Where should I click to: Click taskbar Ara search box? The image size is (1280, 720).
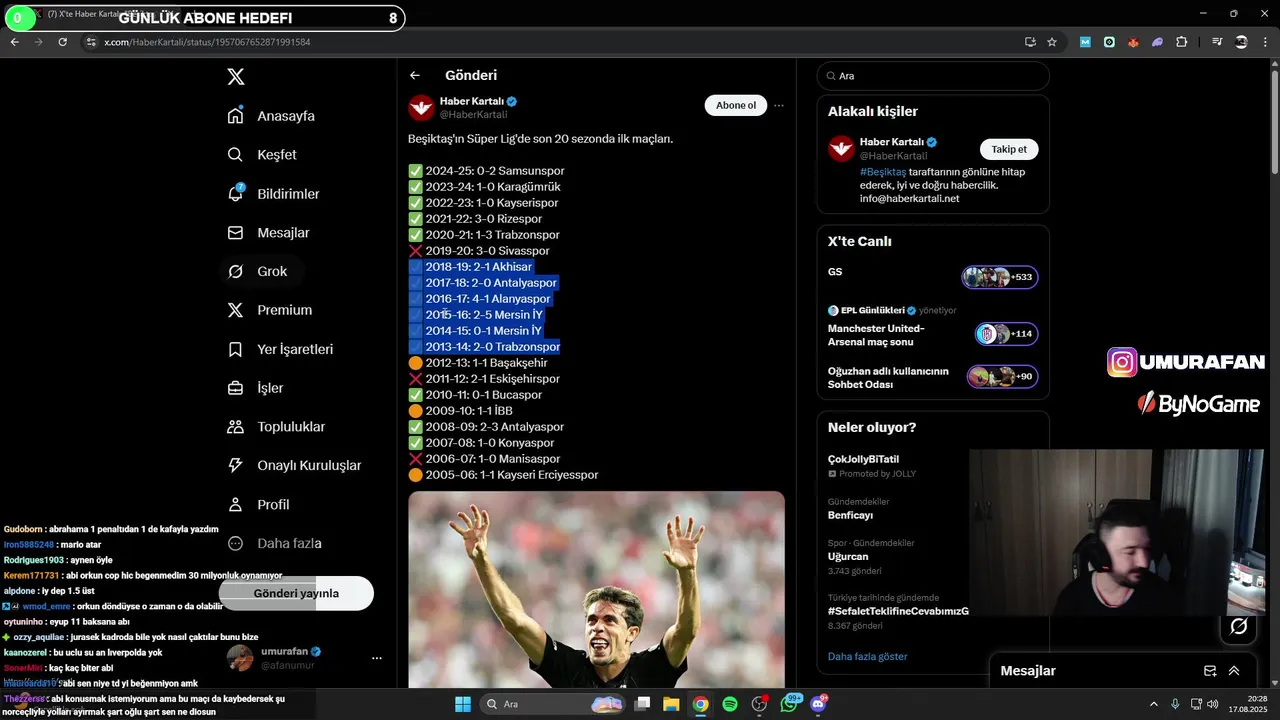pyautogui.click(x=552, y=704)
